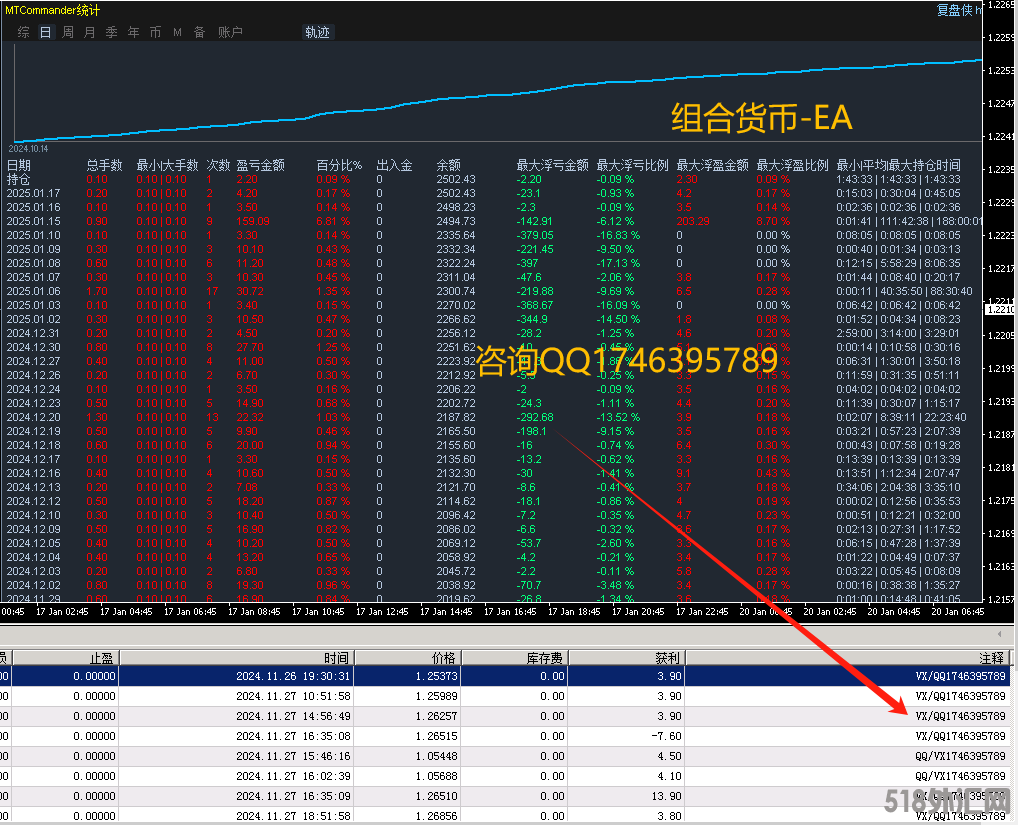Viewport: 1018px width, 825px height.
Task: Click the 注释 column header
Action: 847,658
